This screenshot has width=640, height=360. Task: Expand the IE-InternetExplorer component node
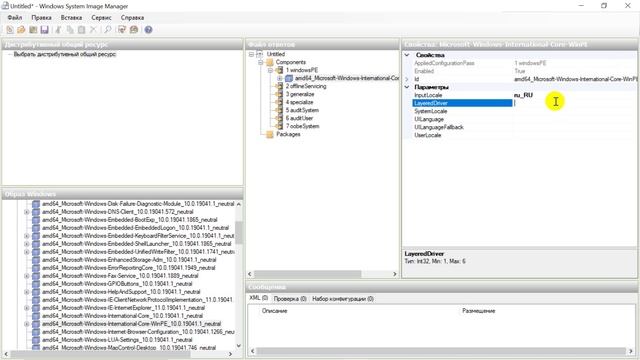click(27, 308)
